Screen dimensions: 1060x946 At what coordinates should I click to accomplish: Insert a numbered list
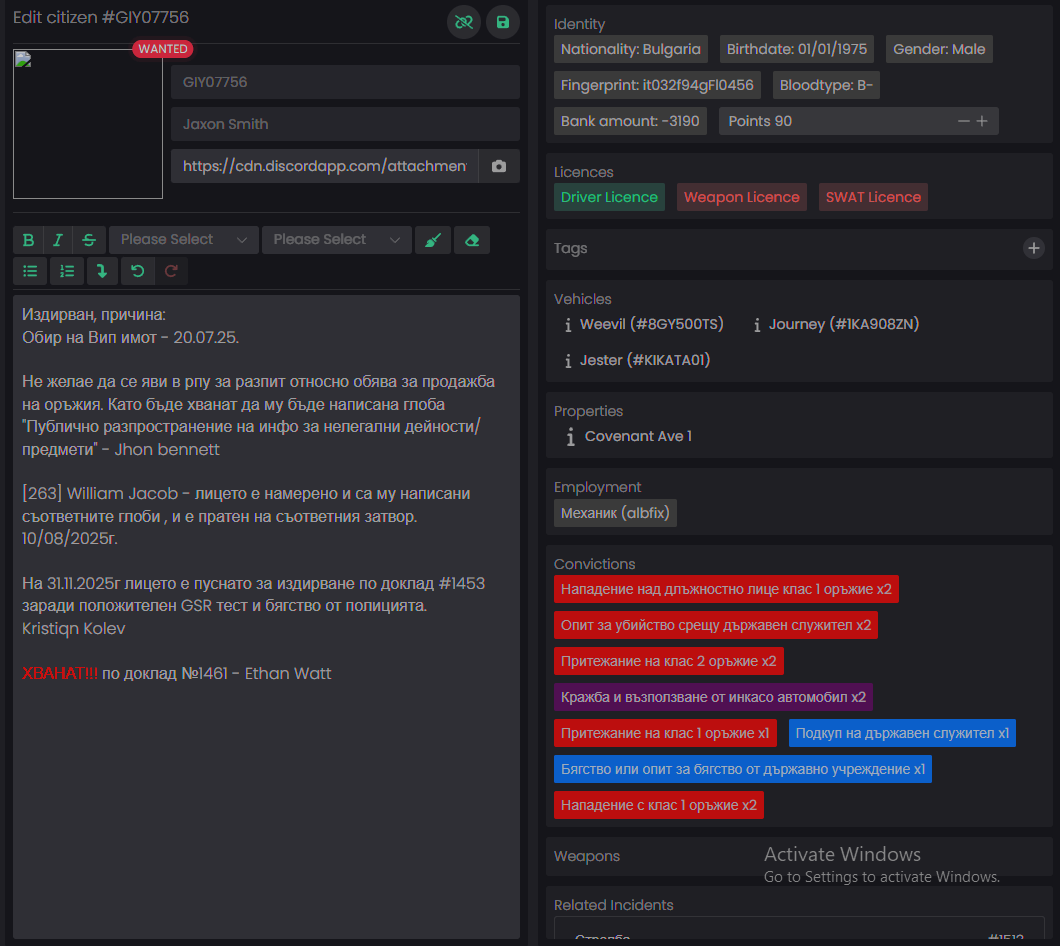[x=67, y=271]
